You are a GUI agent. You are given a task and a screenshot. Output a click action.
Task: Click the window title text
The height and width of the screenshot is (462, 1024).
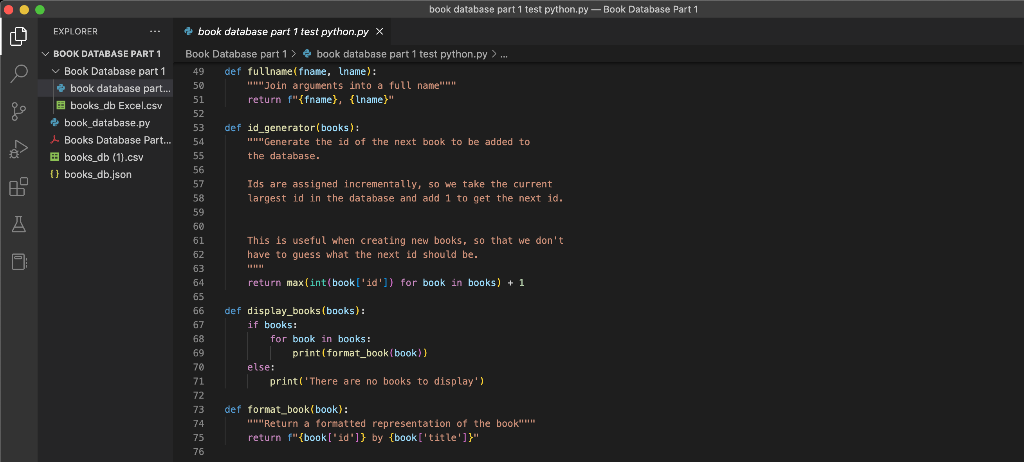(564, 9)
